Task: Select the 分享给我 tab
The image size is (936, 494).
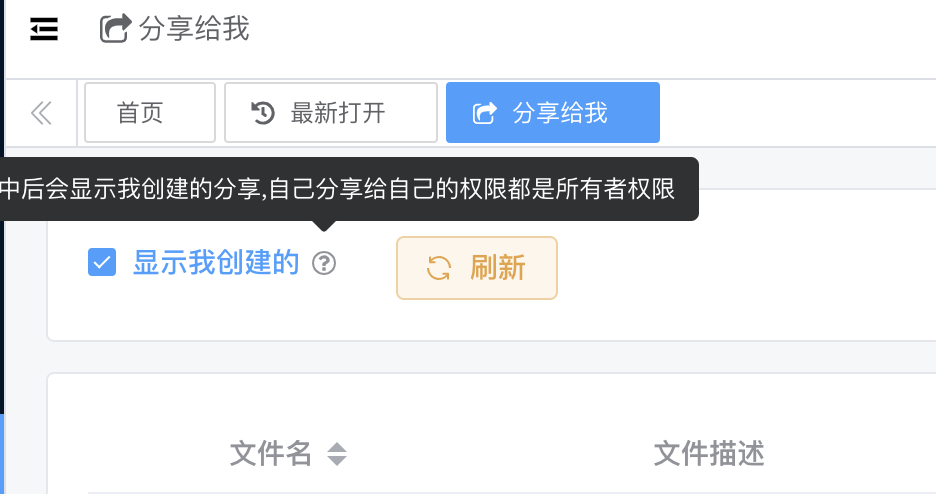Action: pos(553,113)
